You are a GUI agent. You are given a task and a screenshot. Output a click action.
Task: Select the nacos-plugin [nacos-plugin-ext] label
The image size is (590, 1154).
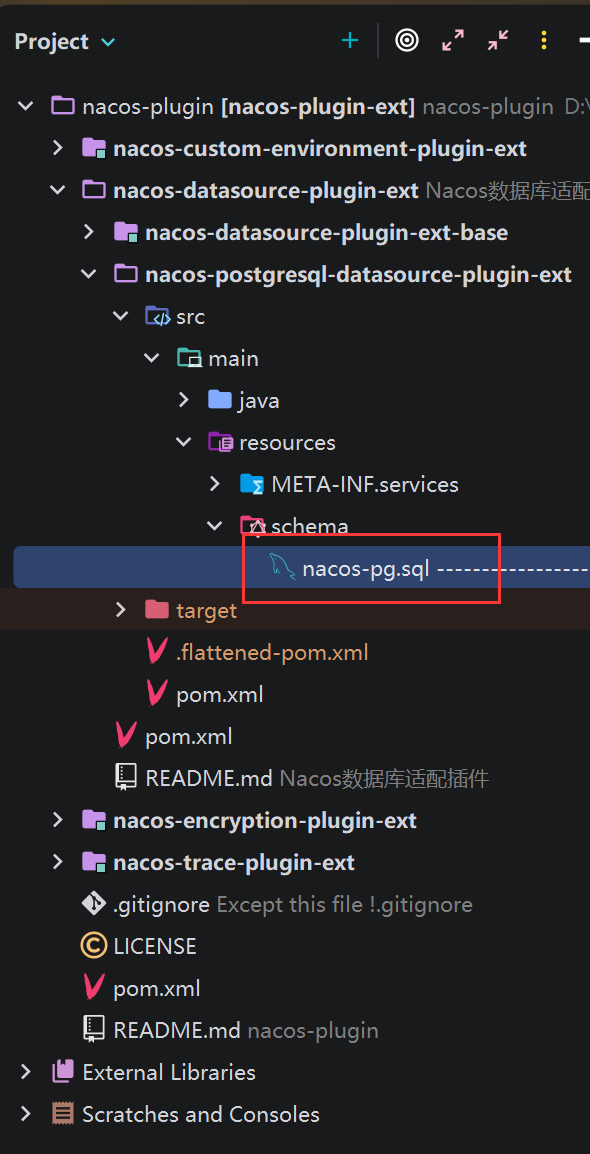(x=249, y=107)
